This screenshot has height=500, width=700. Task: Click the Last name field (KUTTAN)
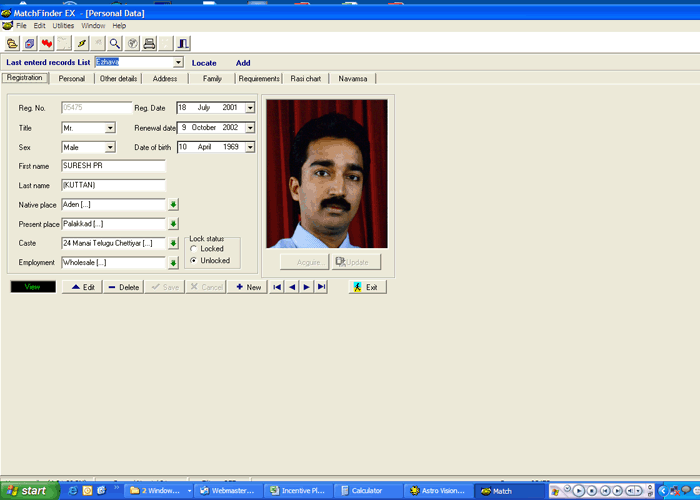tap(113, 185)
